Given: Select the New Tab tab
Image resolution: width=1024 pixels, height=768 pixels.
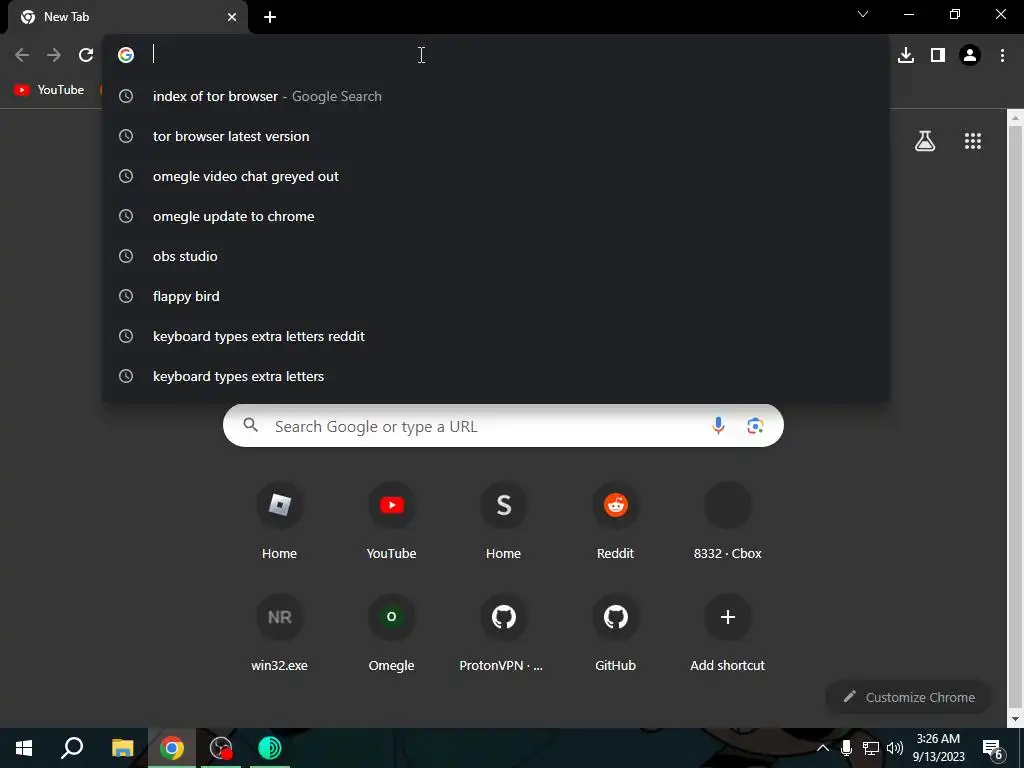Looking at the screenshot, I should tap(128, 17).
